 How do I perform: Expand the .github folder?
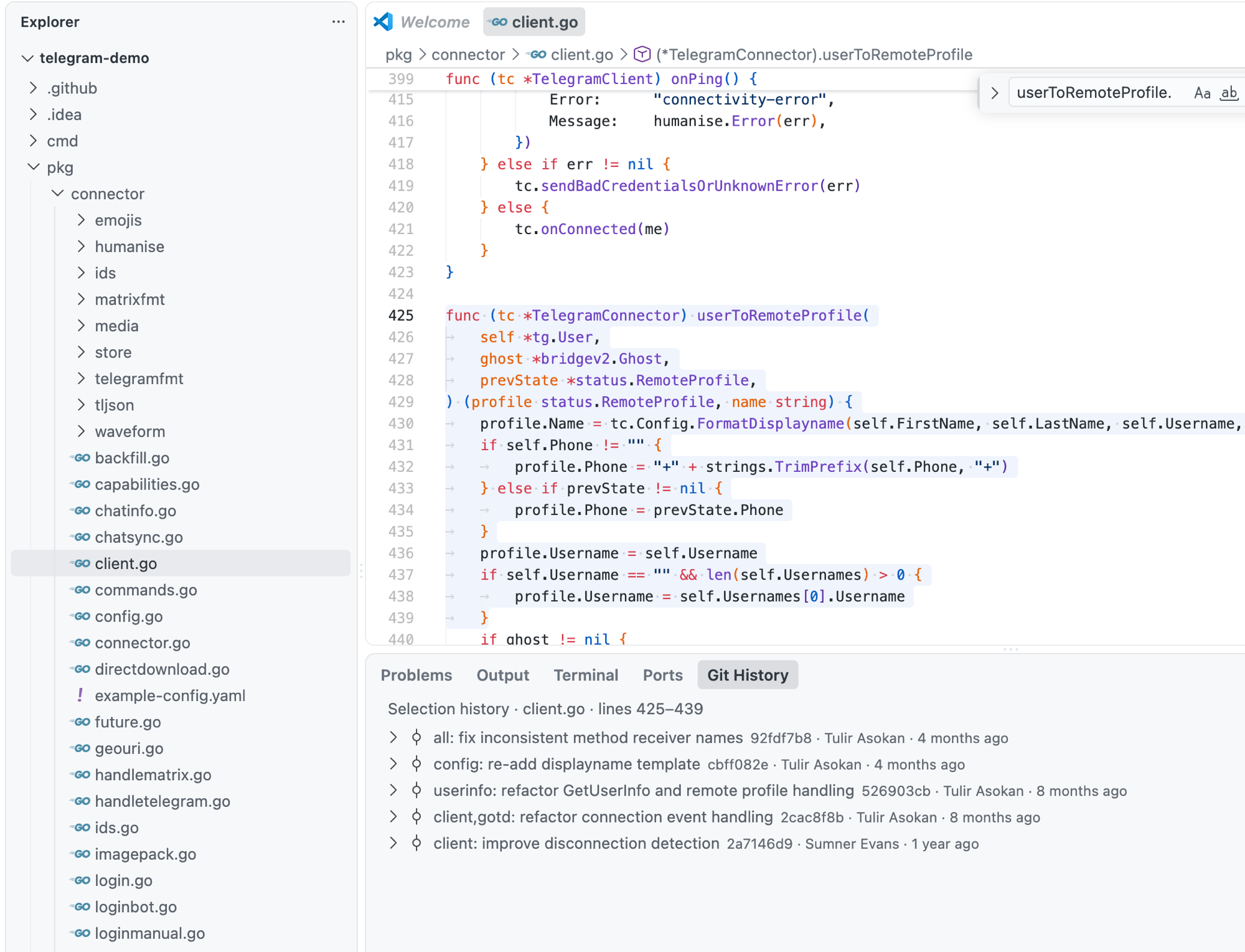click(34, 88)
